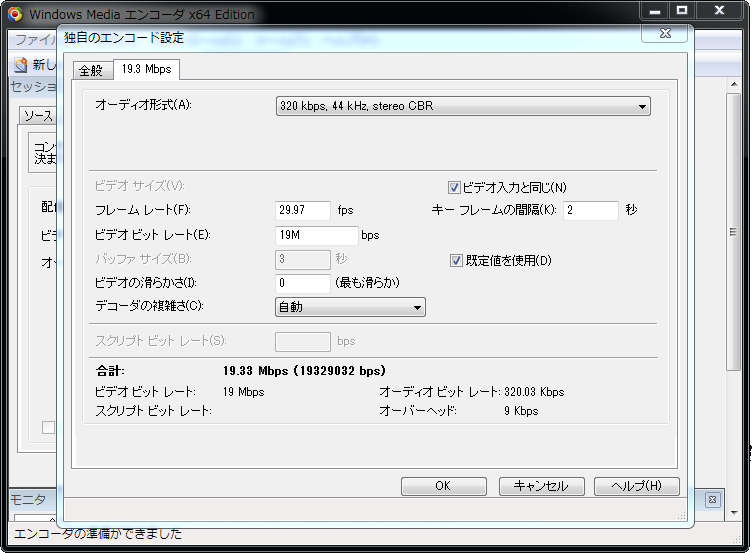Uncheck the ビデオ入力と同じ checkbox
Image resolution: width=752 pixels, height=553 pixels.
pos(455,187)
